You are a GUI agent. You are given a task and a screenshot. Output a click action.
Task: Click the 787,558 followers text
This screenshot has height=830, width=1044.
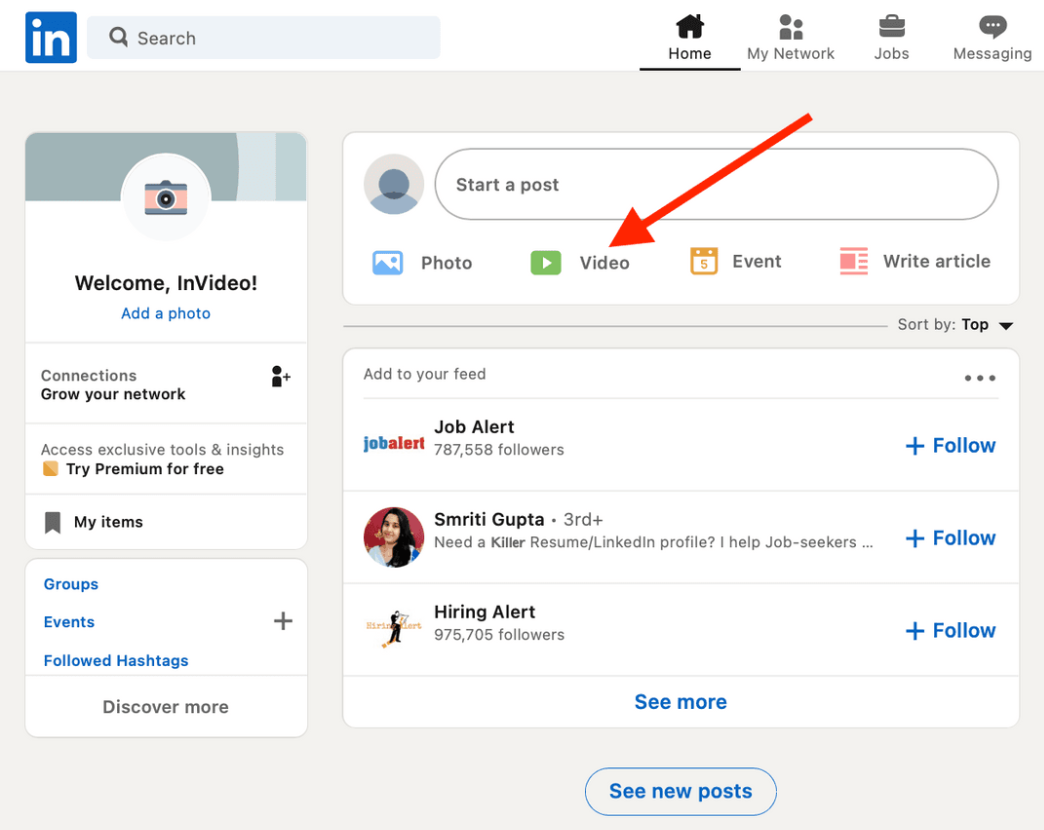(499, 450)
